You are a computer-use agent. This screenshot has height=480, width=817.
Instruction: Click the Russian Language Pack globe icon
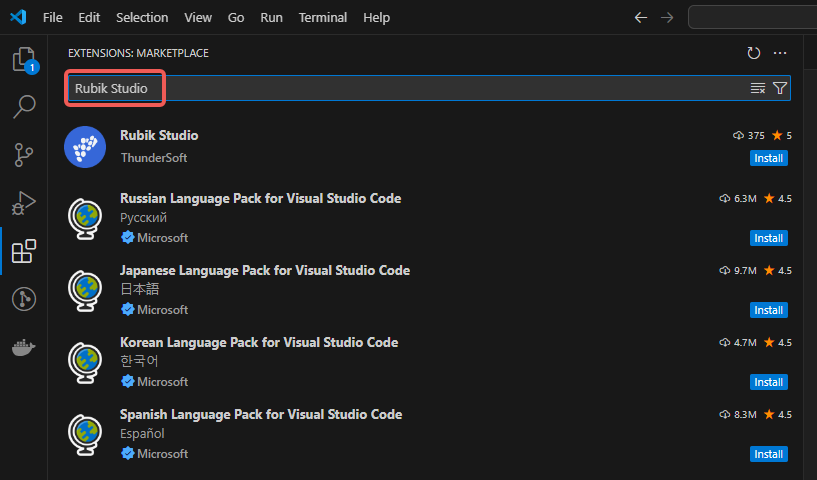coord(85,219)
